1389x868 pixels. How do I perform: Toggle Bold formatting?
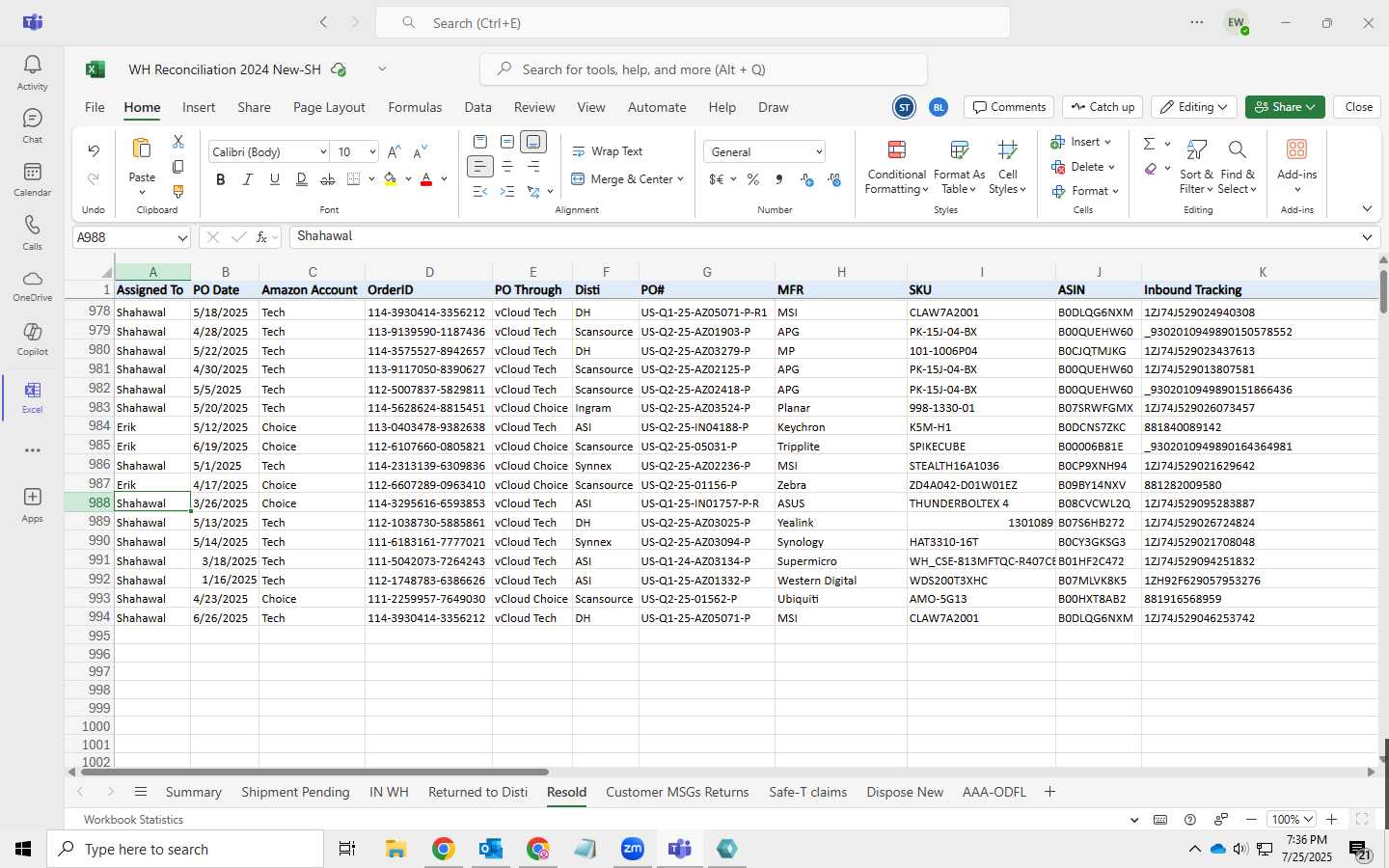click(x=221, y=179)
